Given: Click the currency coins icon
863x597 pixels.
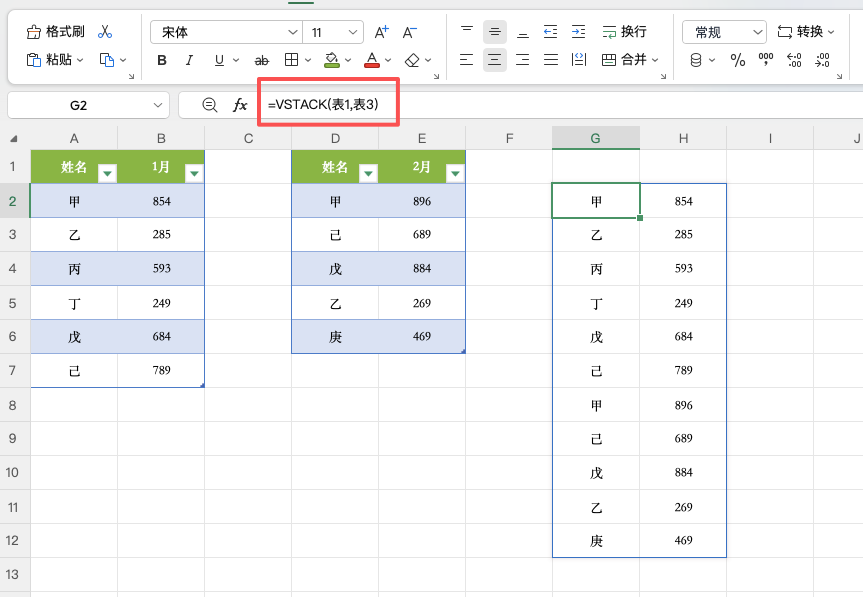Looking at the screenshot, I should (x=696, y=60).
